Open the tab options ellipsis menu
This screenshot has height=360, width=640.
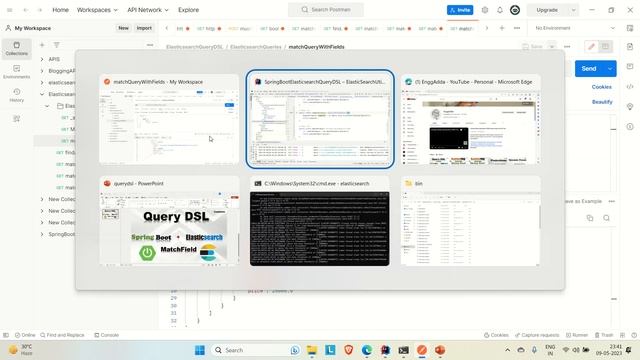[x=517, y=28]
